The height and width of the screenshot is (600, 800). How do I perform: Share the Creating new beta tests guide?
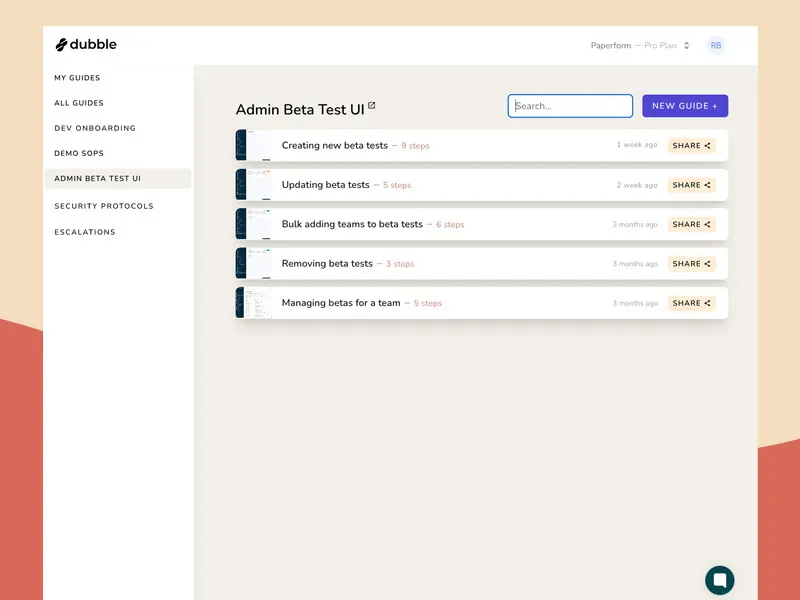point(691,145)
